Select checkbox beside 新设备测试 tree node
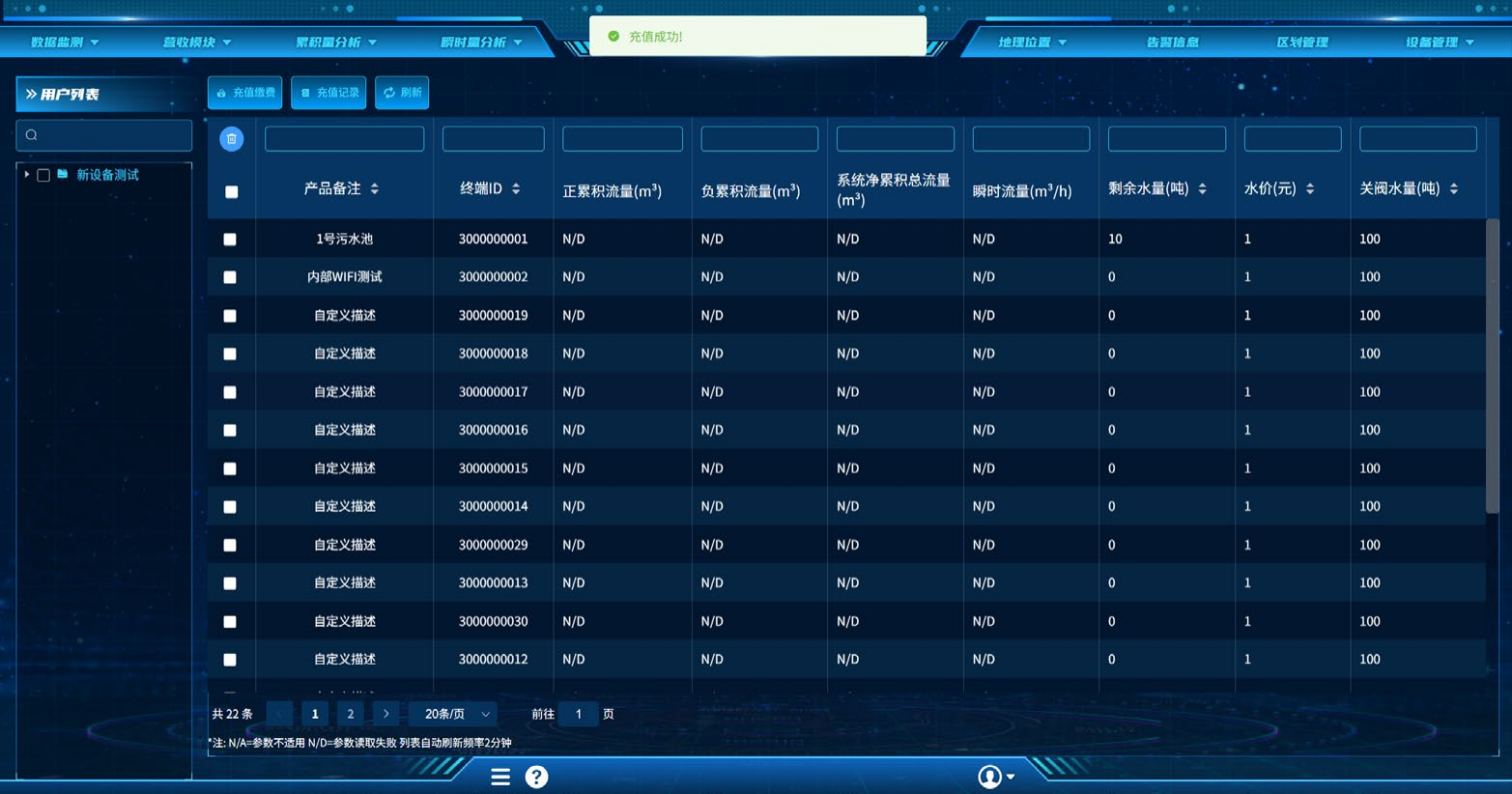The height and width of the screenshot is (794, 1512). [x=43, y=175]
